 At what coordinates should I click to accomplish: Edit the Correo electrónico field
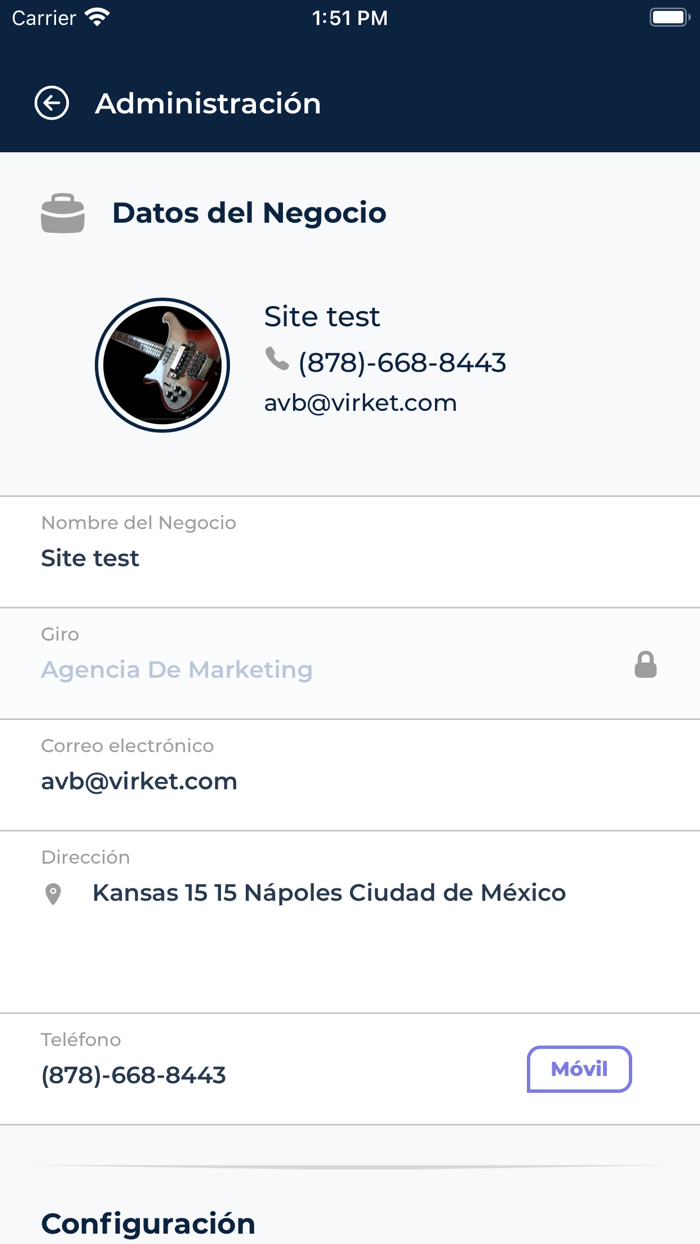click(x=350, y=775)
